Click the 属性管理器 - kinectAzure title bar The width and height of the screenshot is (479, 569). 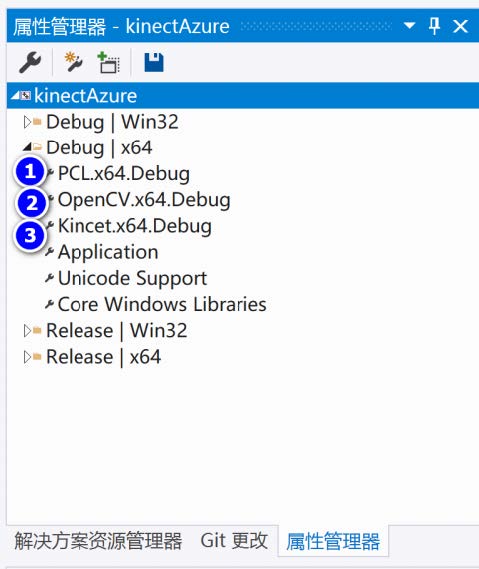coord(243,26)
